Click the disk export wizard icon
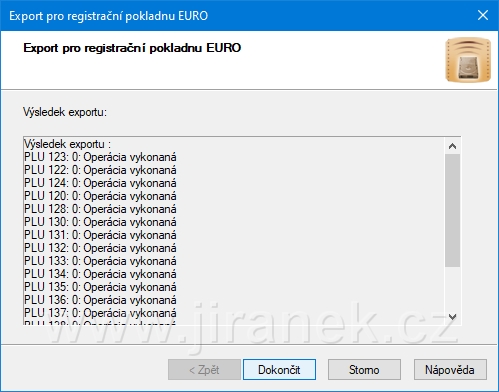The height and width of the screenshot is (392, 499). click(468, 60)
